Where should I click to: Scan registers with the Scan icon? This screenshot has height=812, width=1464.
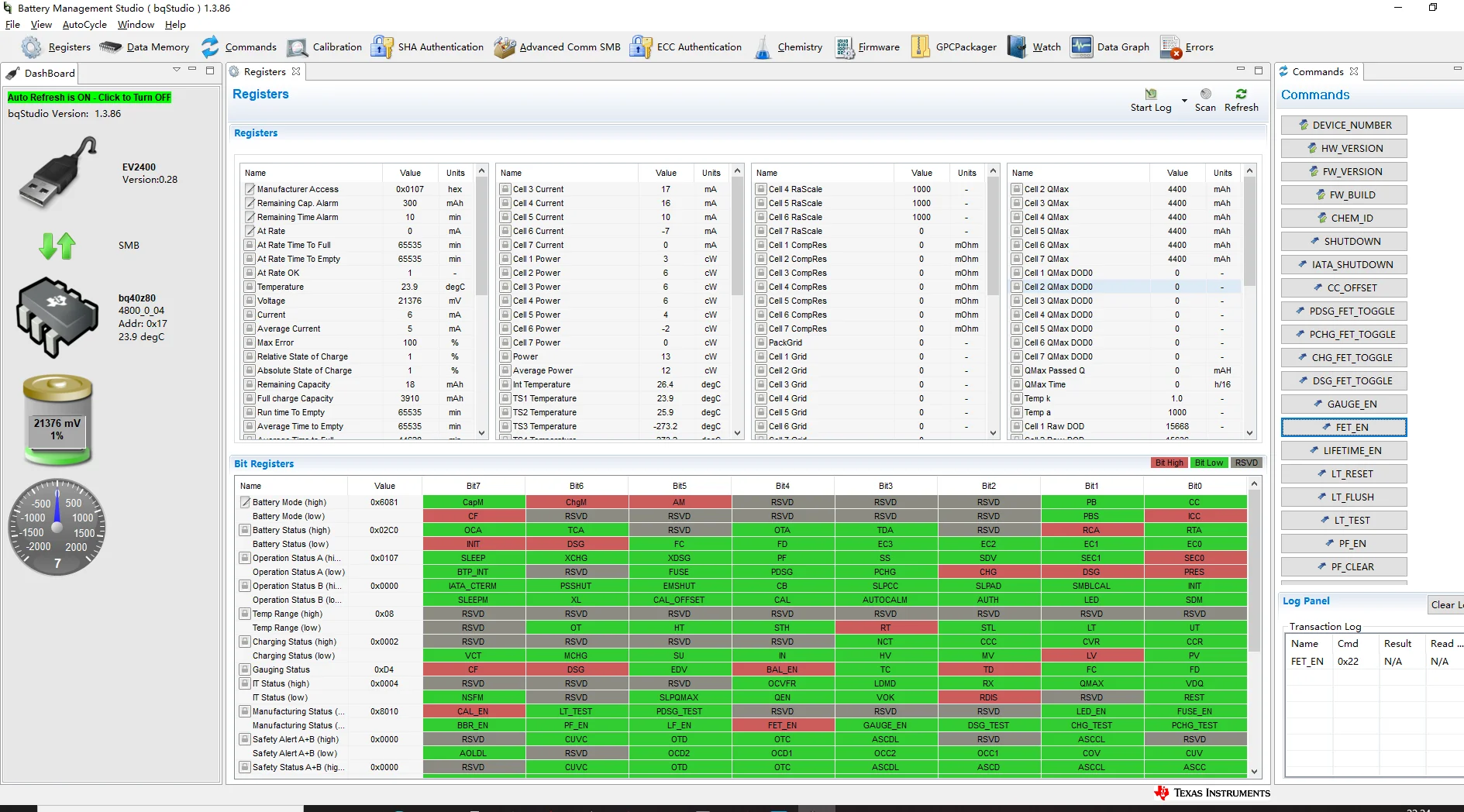[1205, 94]
